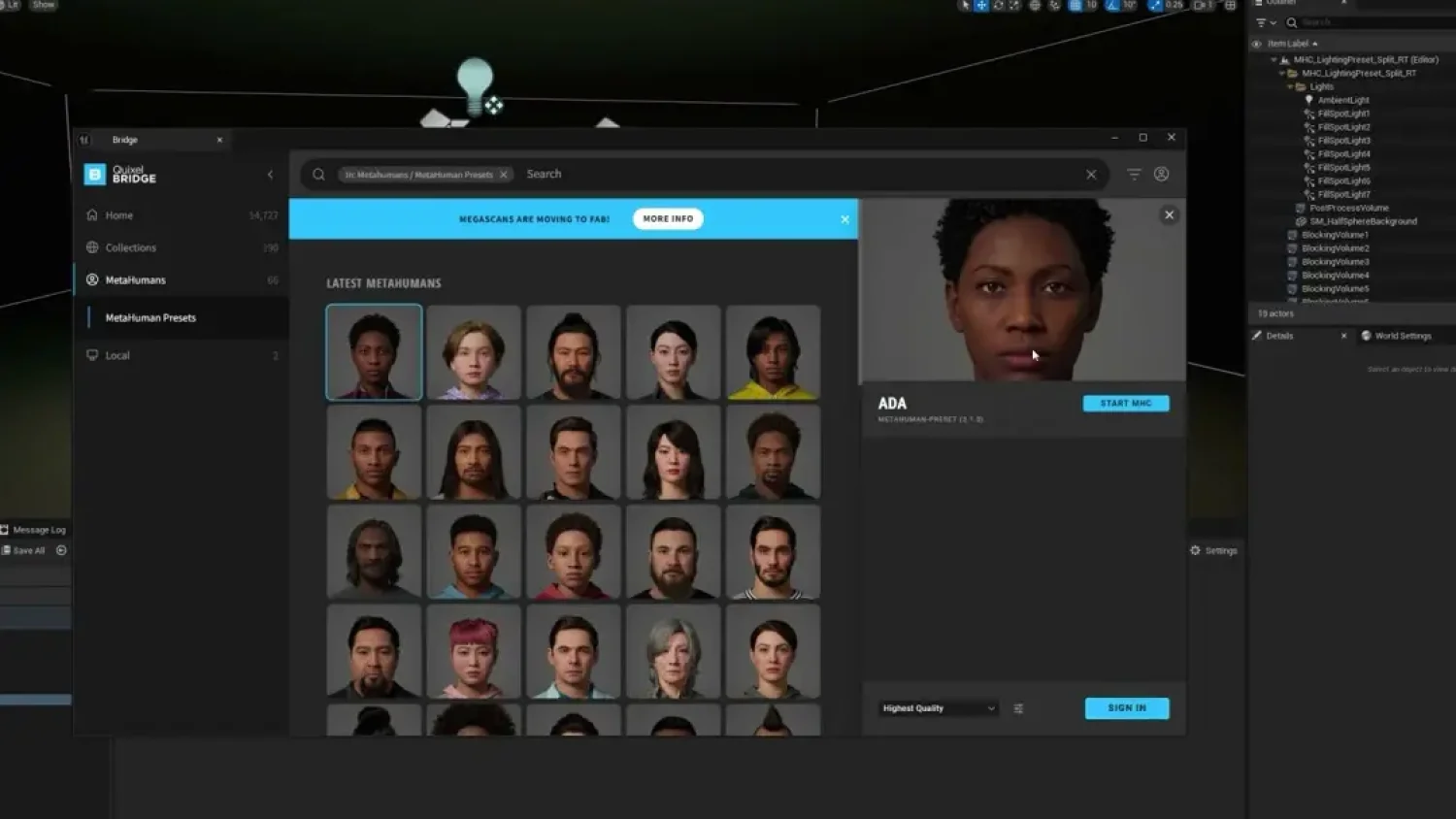The height and width of the screenshot is (819, 1456).
Task: Collapse the MHC_LightingPreset_Split_RT (Editor) tree node
Action: coord(1274,60)
